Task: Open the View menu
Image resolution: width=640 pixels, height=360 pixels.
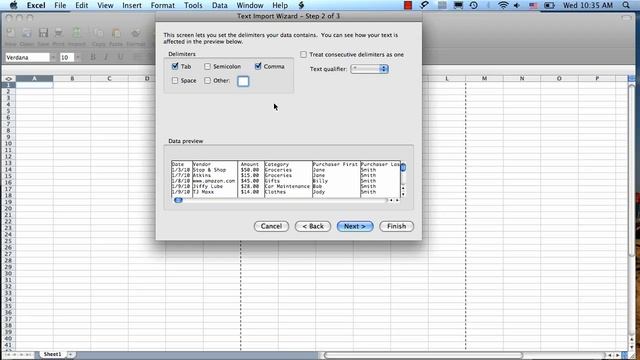Action: click(x=105, y=5)
